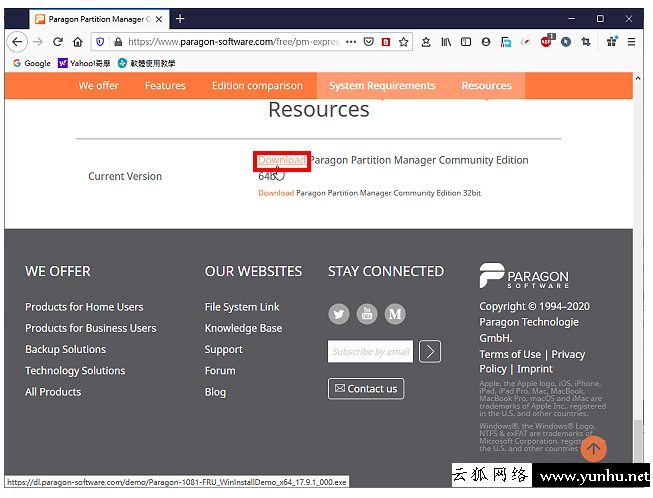Open Paragon's Medium page
This screenshot has width=653, height=498.
pyautogui.click(x=395, y=314)
